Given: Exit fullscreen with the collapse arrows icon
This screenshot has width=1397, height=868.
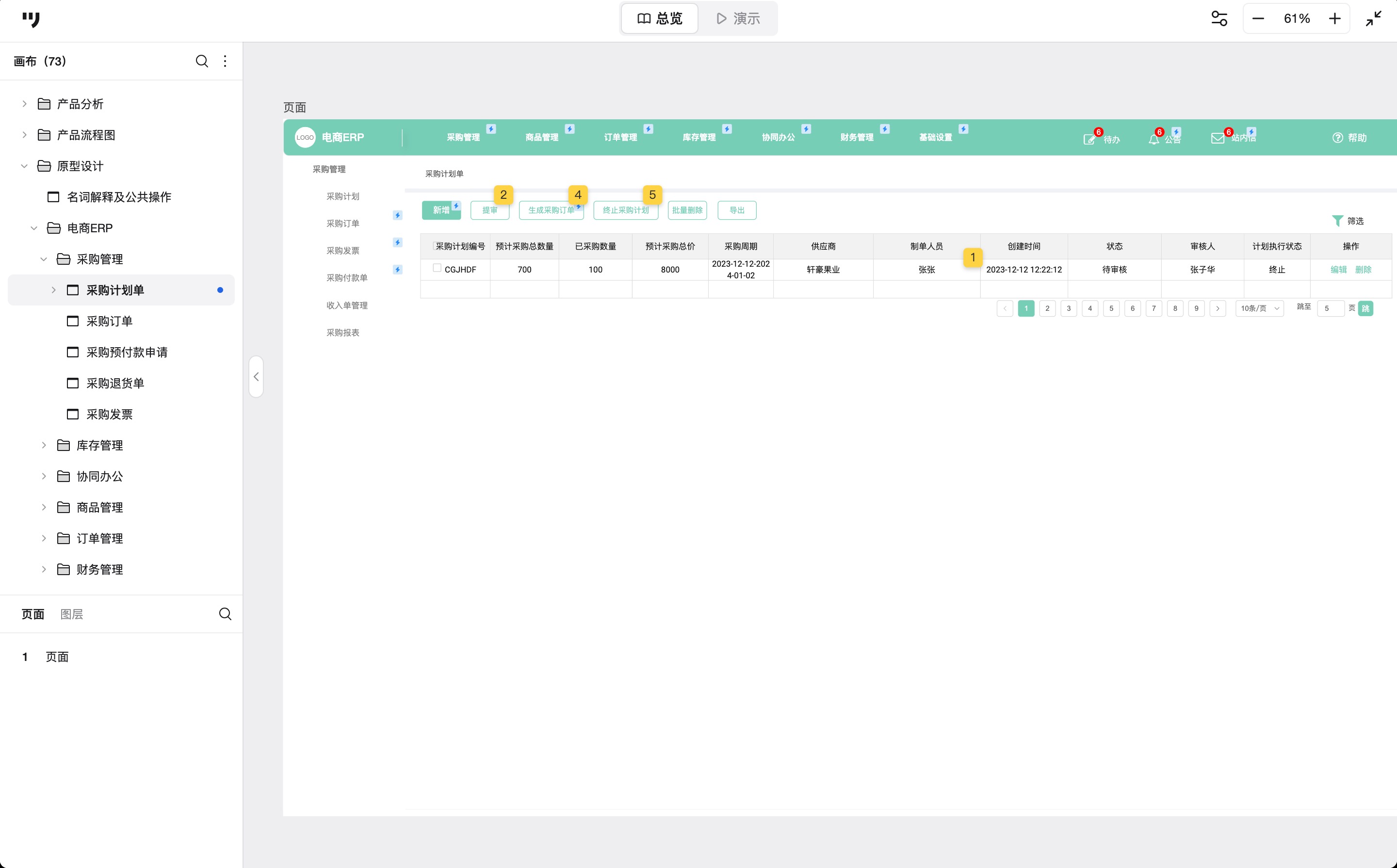Looking at the screenshot, I should pyautogui.click(x=1373, y=18).
